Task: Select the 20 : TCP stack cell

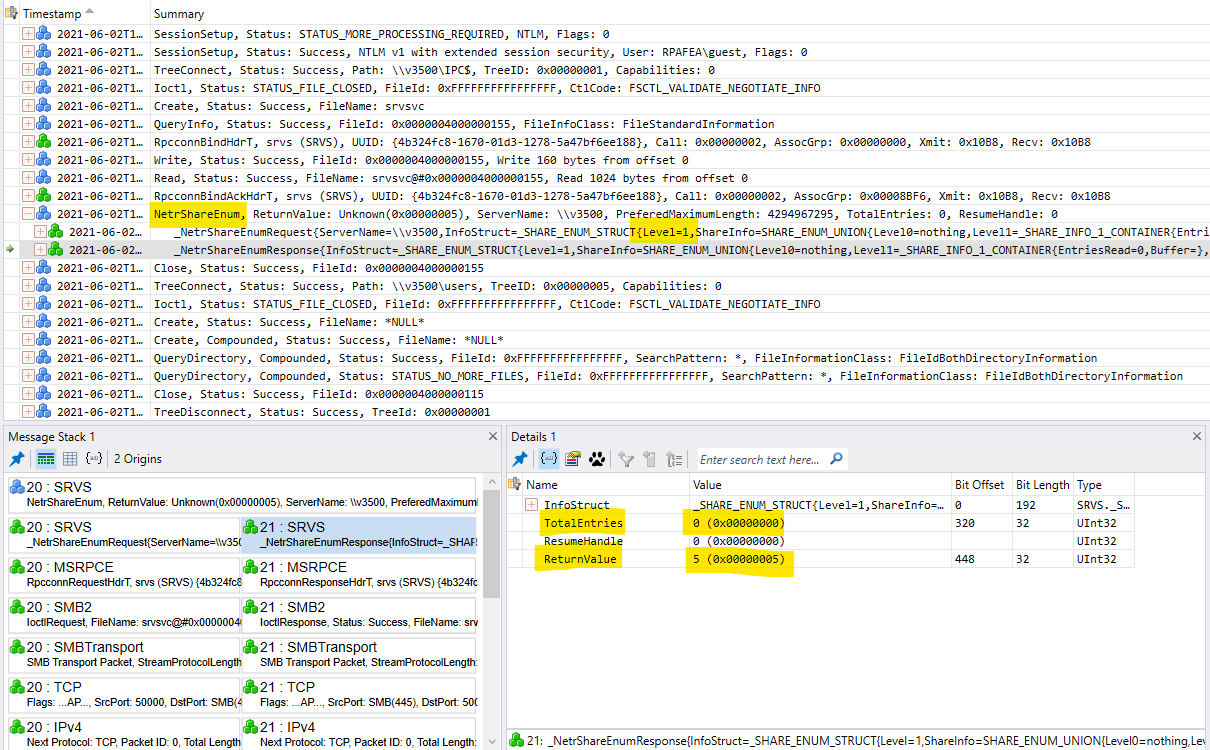Action: pyautogui.click(x=122, y=694)
